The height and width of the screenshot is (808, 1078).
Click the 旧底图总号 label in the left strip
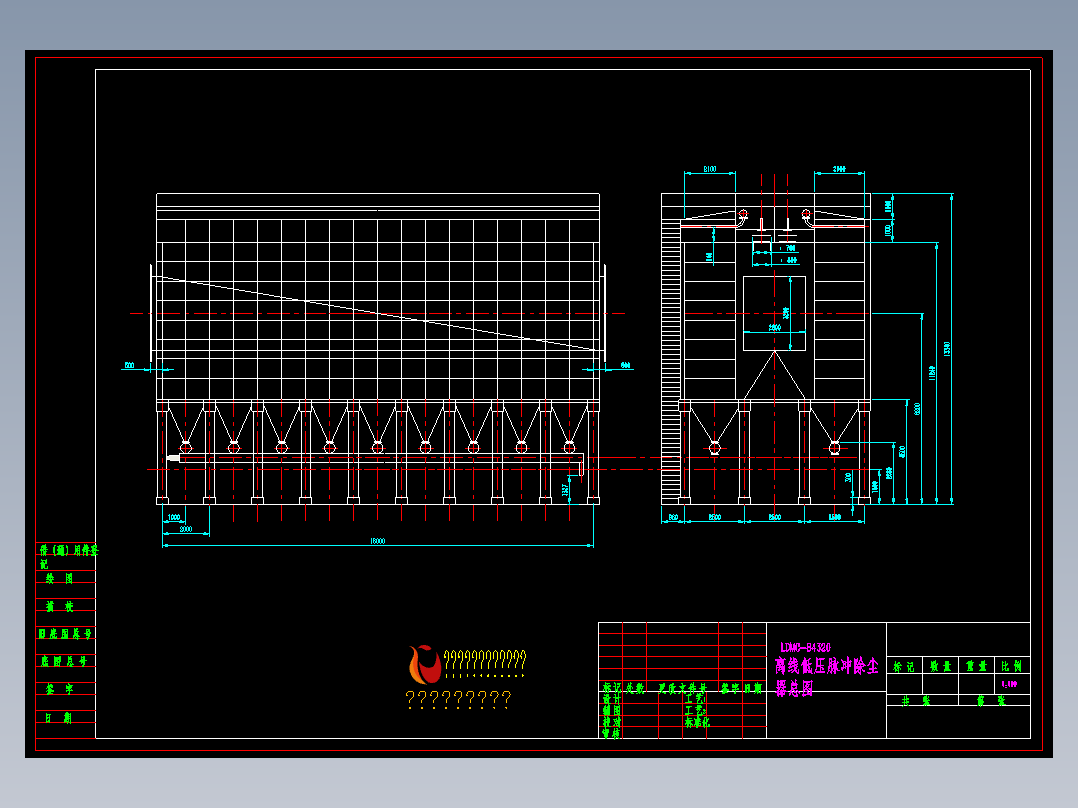65,633
